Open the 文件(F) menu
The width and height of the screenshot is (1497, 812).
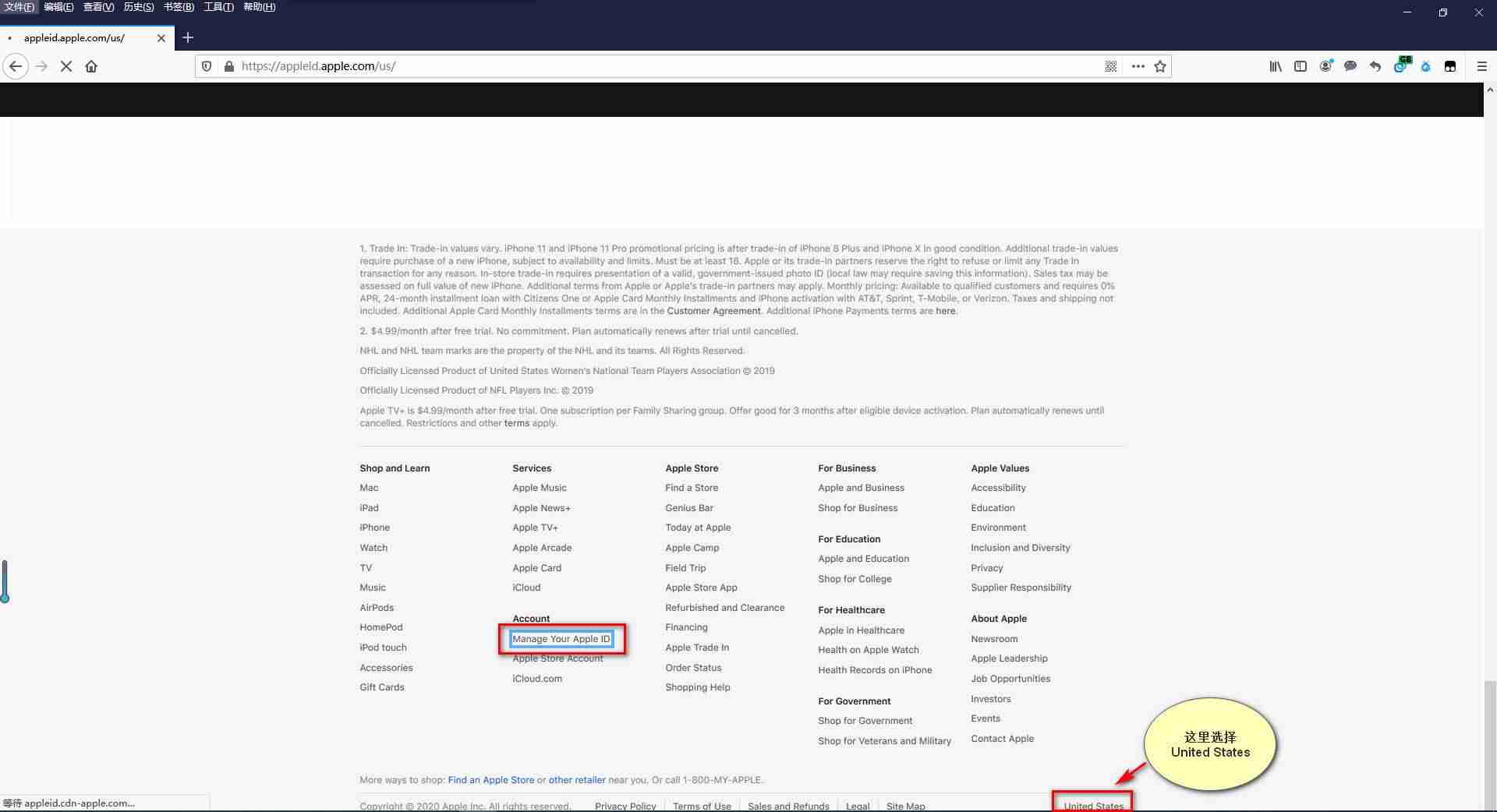point(19,7)
